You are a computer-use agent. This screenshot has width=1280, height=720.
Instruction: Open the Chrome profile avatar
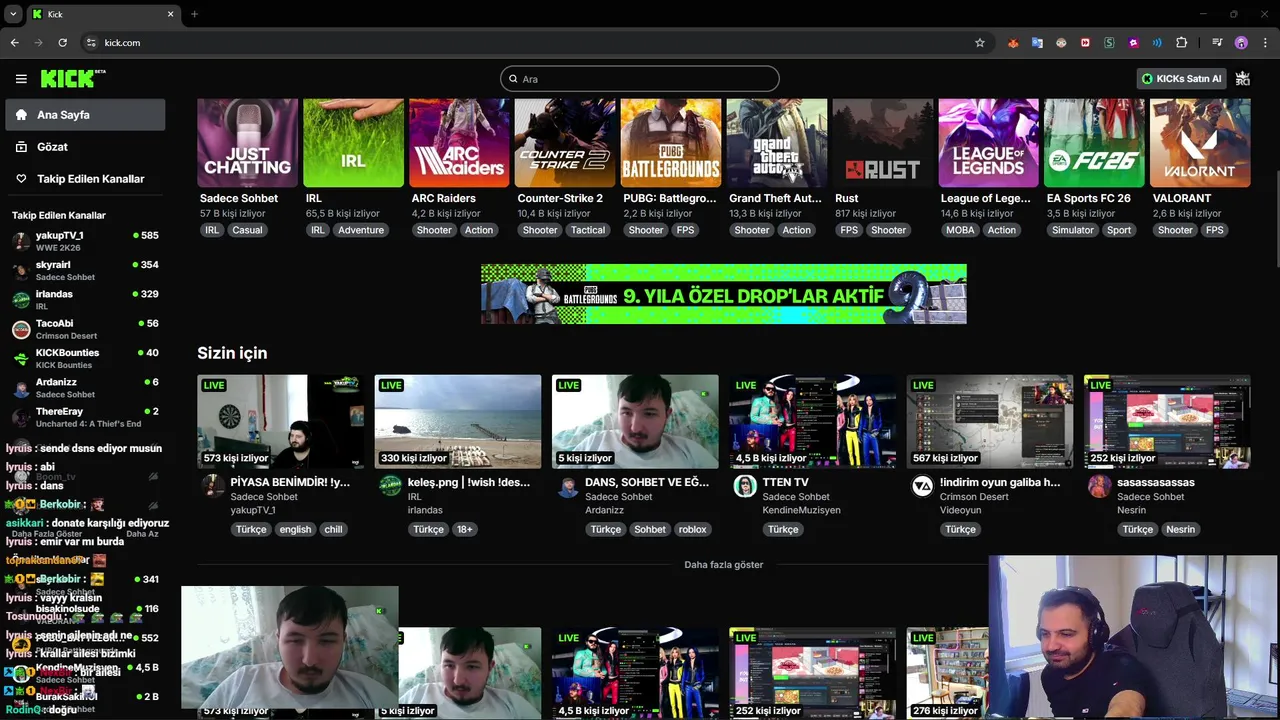(1241, 43)
